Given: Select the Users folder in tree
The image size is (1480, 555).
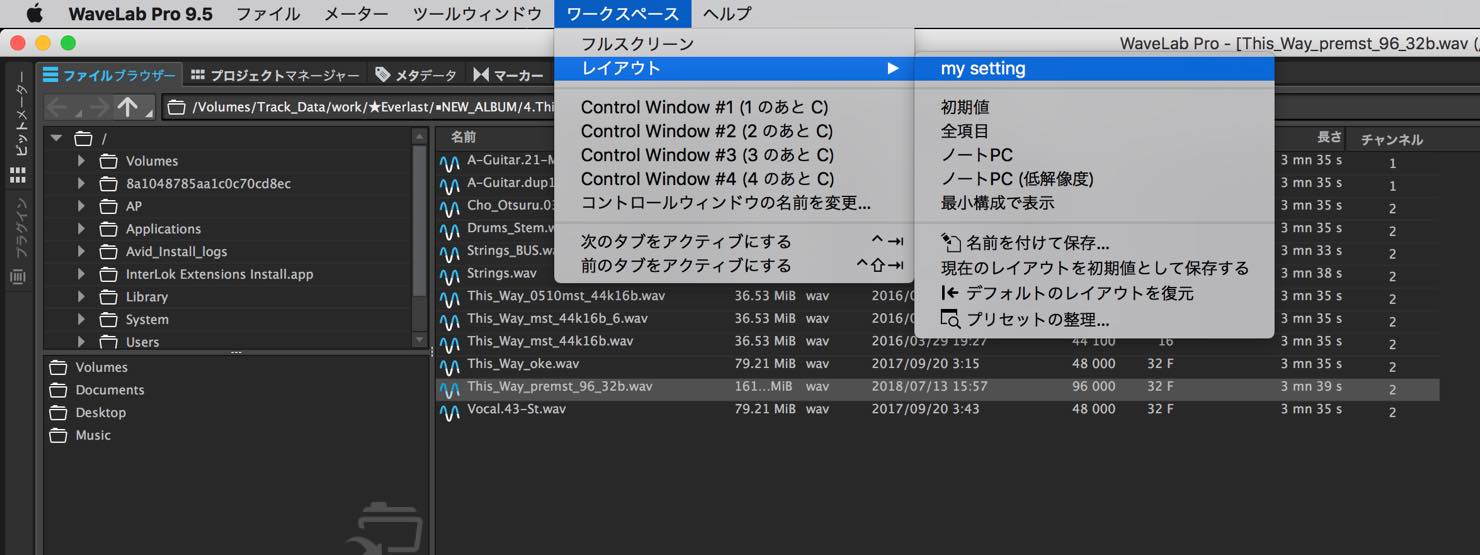Looking at the screenshot, I should coord(142,342).
